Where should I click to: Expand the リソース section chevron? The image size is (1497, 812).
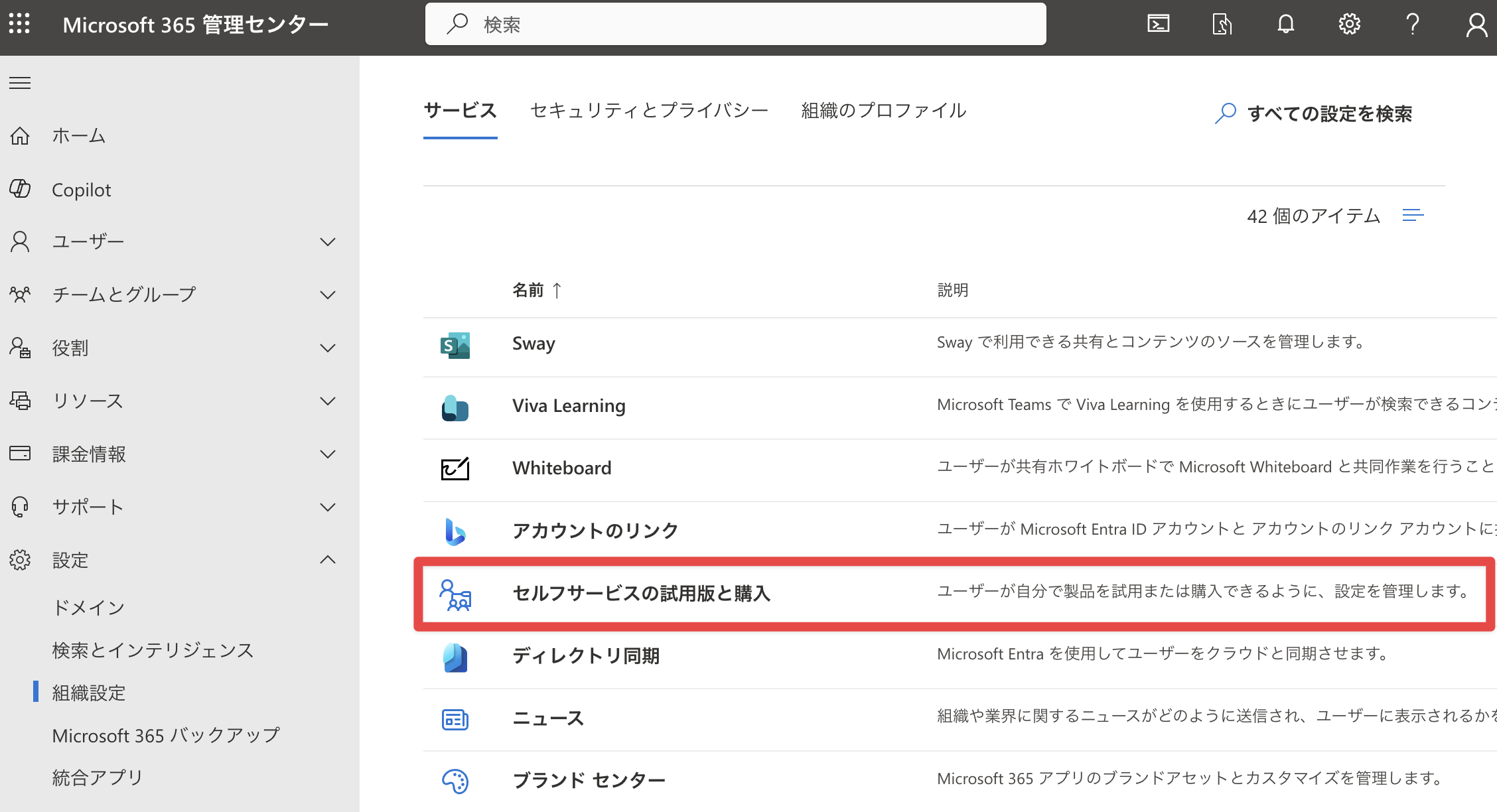click(328, 401)
